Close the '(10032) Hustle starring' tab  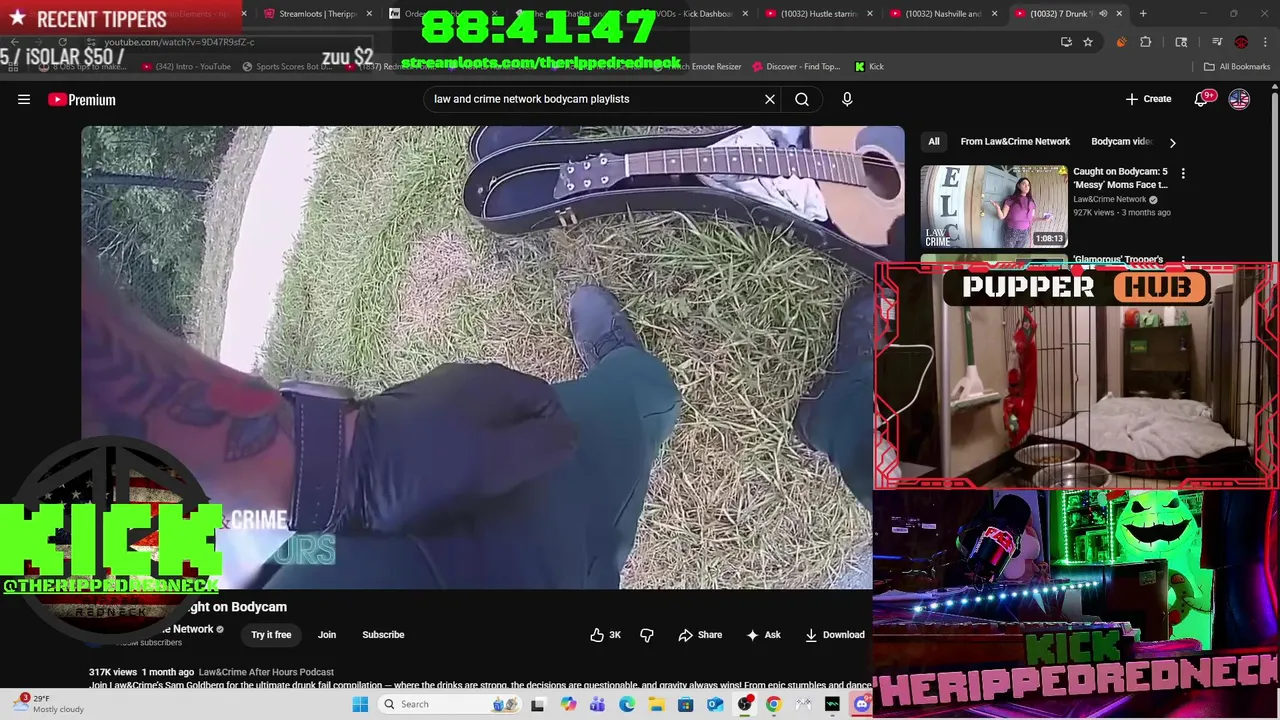[870, 14]
